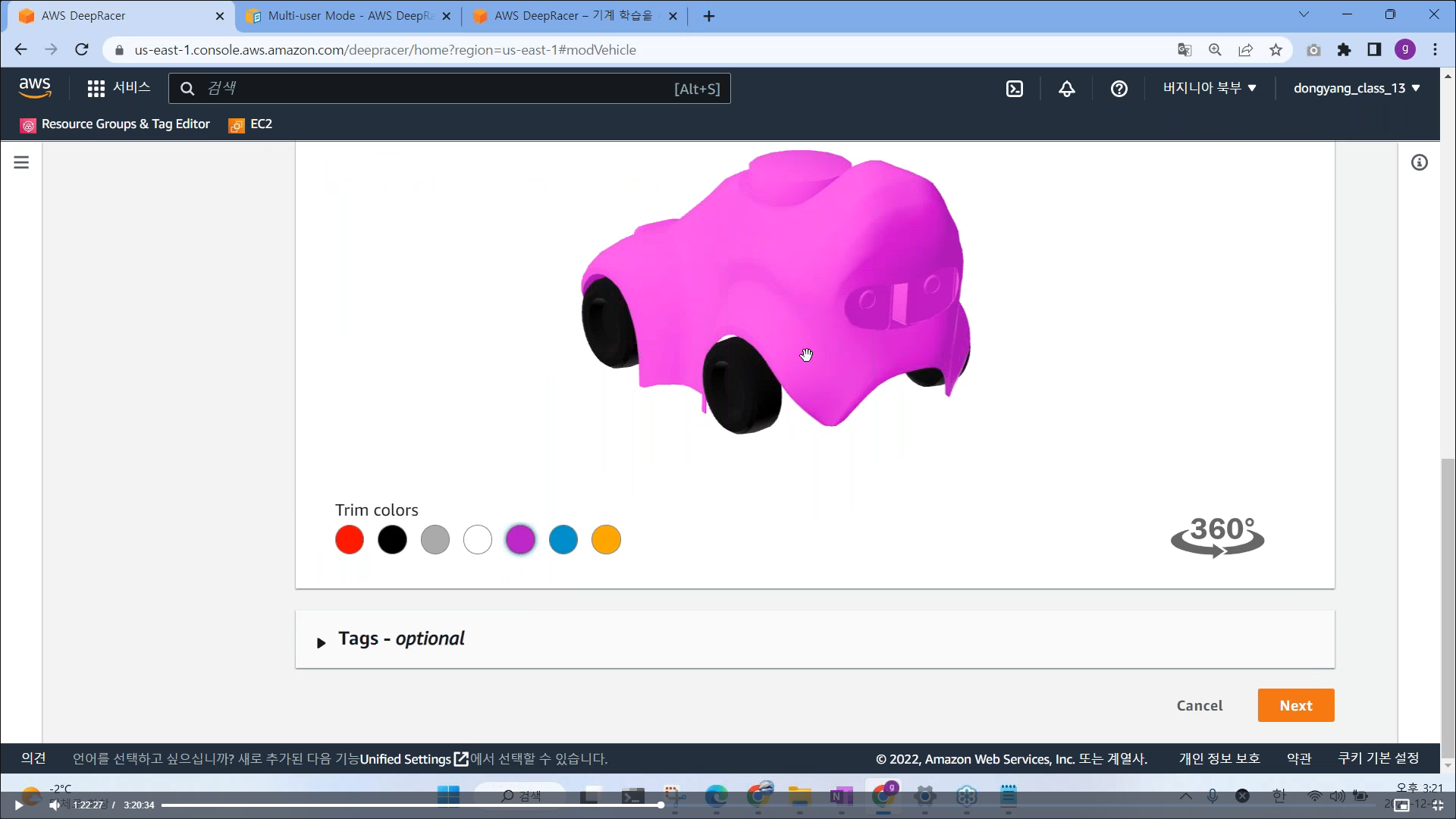Select the red trim color

tap(350, 540)
